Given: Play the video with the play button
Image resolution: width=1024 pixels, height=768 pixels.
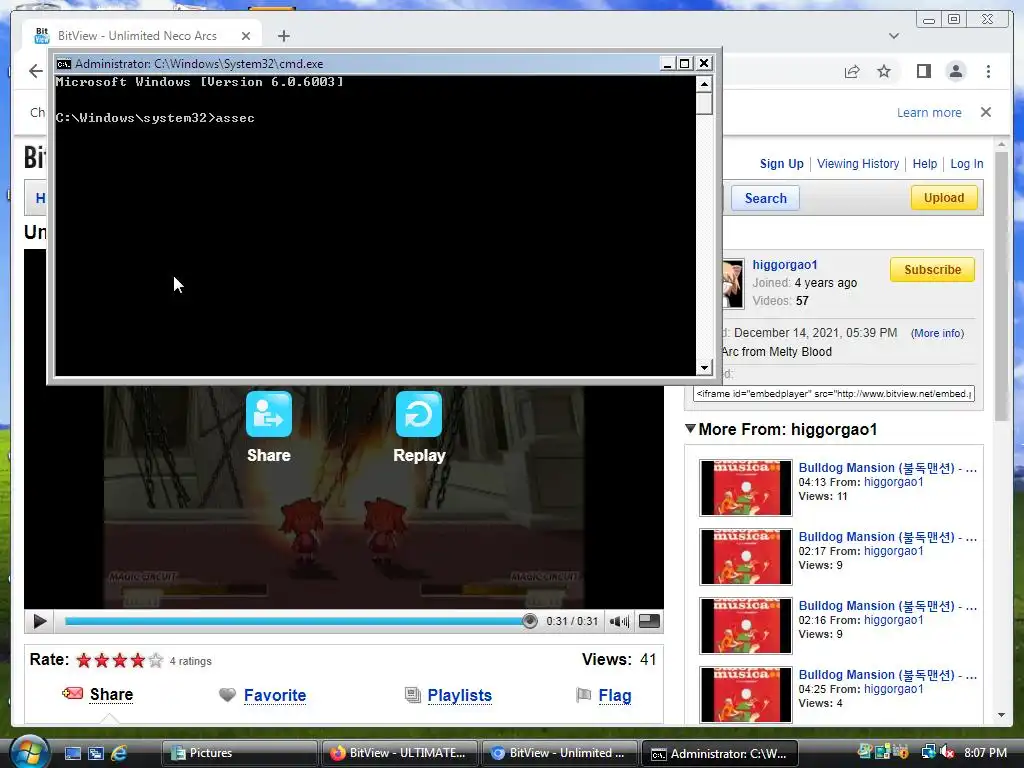Looking at the screenshot, I should coord(40,621).
